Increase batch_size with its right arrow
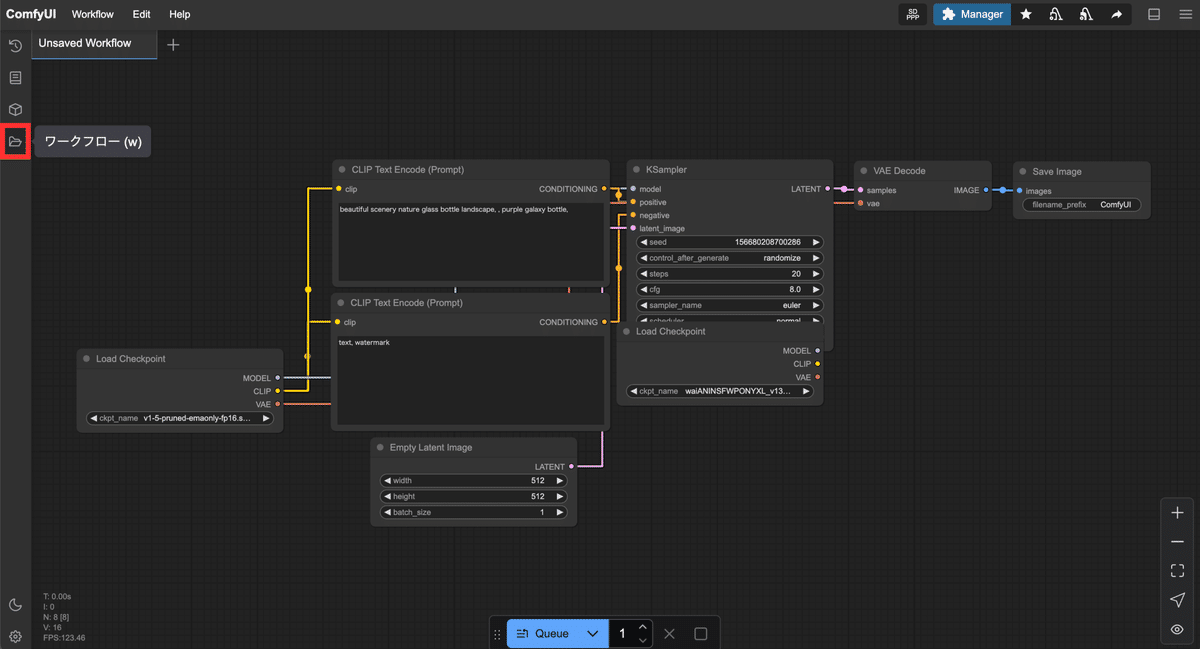This screenshot has height=649, width=1200. [x=560, y=513]
